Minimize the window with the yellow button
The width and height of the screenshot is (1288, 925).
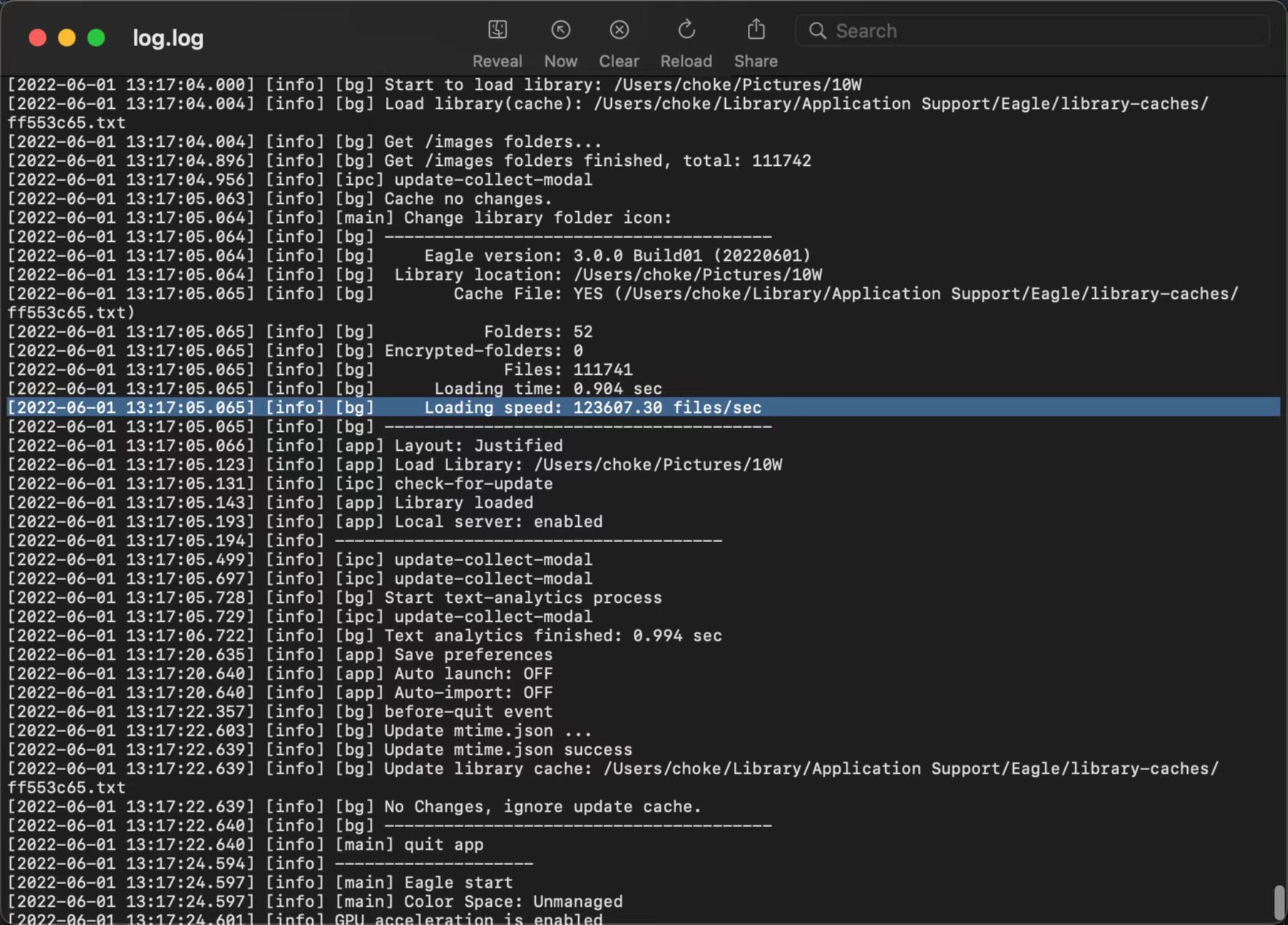(x=67, y=38)
